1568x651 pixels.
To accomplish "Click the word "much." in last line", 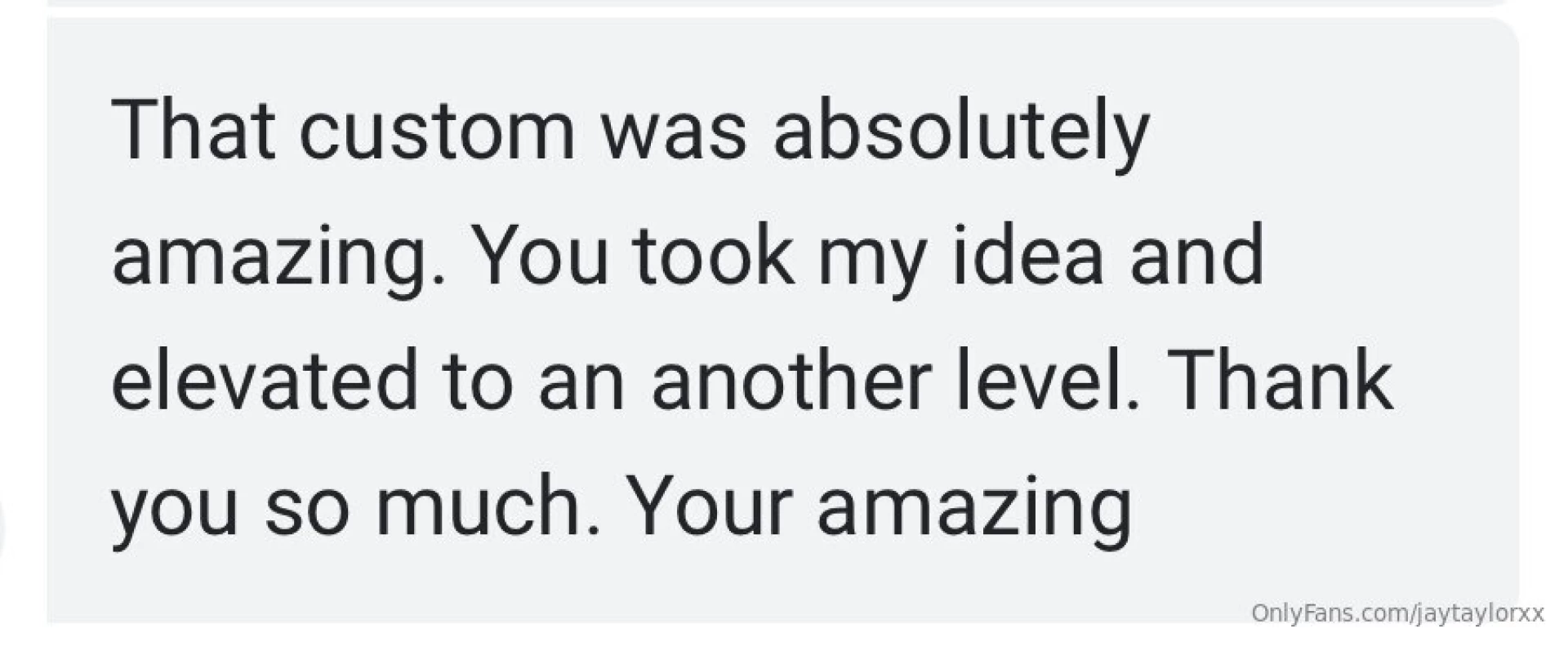I will click(x=488, y=504).
